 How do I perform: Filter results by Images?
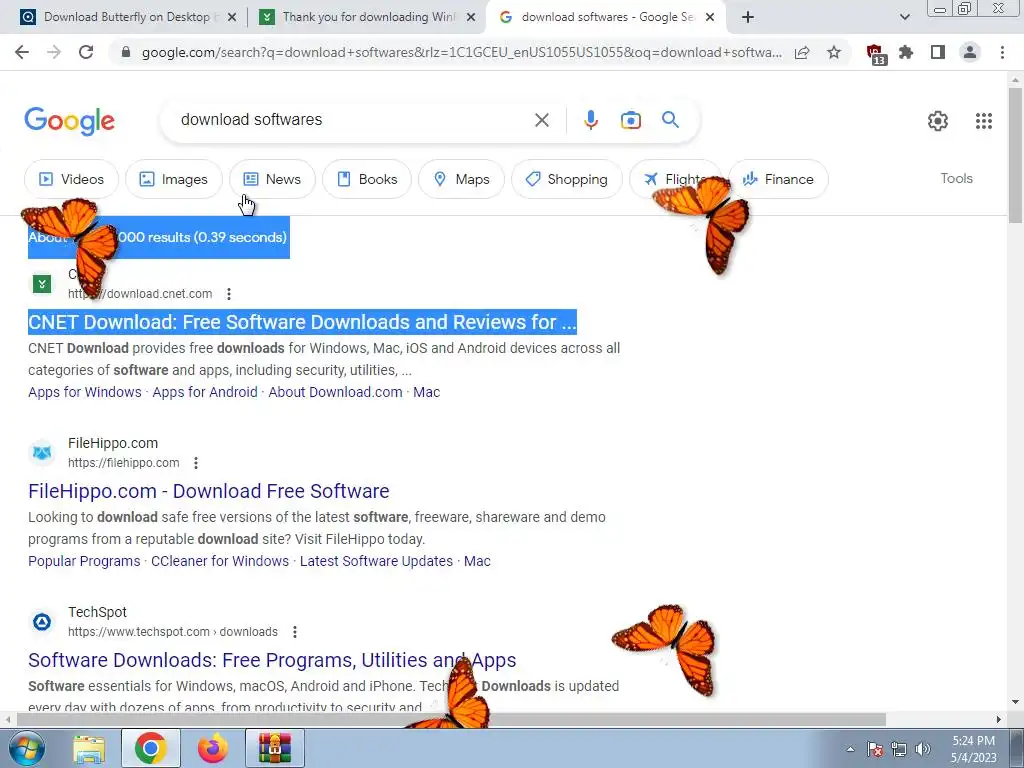[x=174, y=179]
